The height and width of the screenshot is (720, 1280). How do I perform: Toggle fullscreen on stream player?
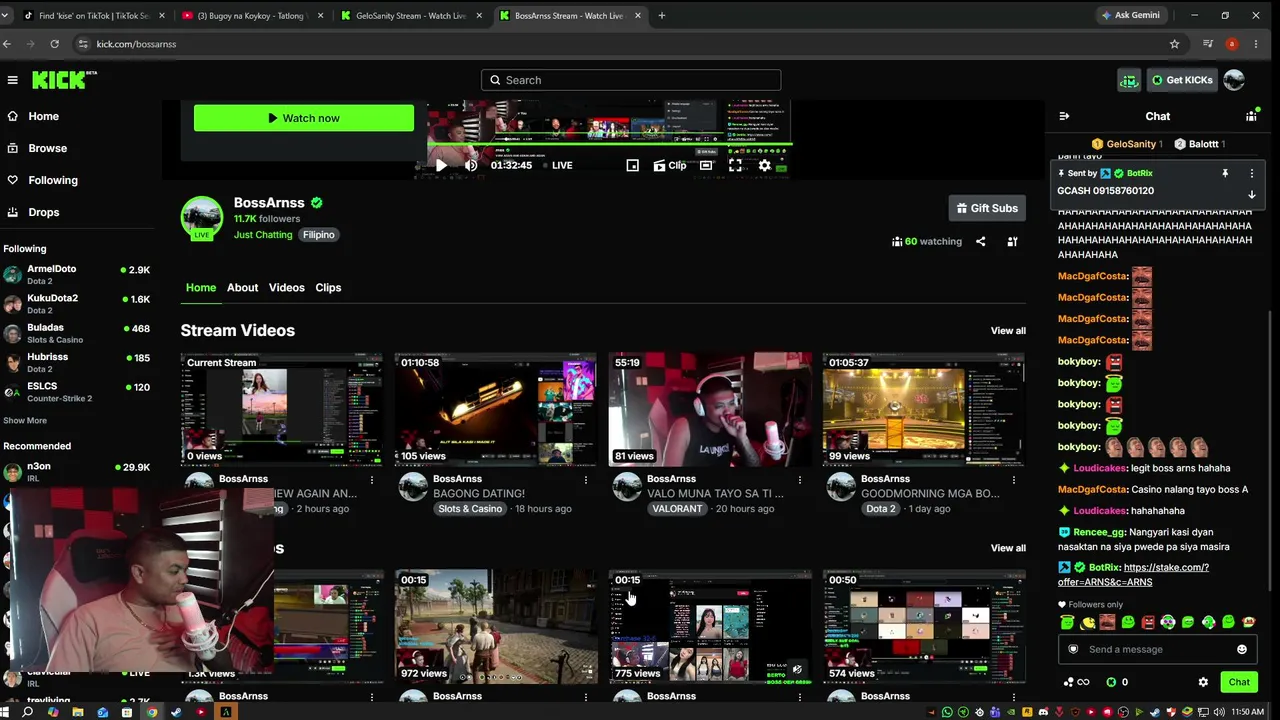tap(735, 165)
